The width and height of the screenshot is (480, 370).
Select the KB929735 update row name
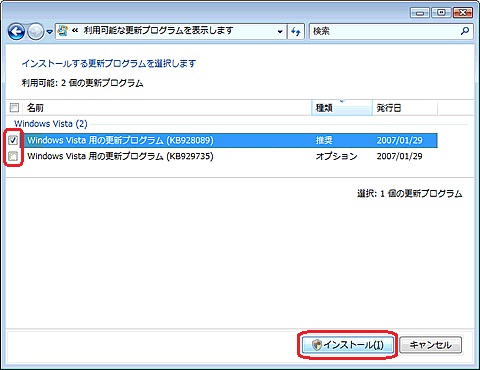pyautogui.click(x=120, y=156)
